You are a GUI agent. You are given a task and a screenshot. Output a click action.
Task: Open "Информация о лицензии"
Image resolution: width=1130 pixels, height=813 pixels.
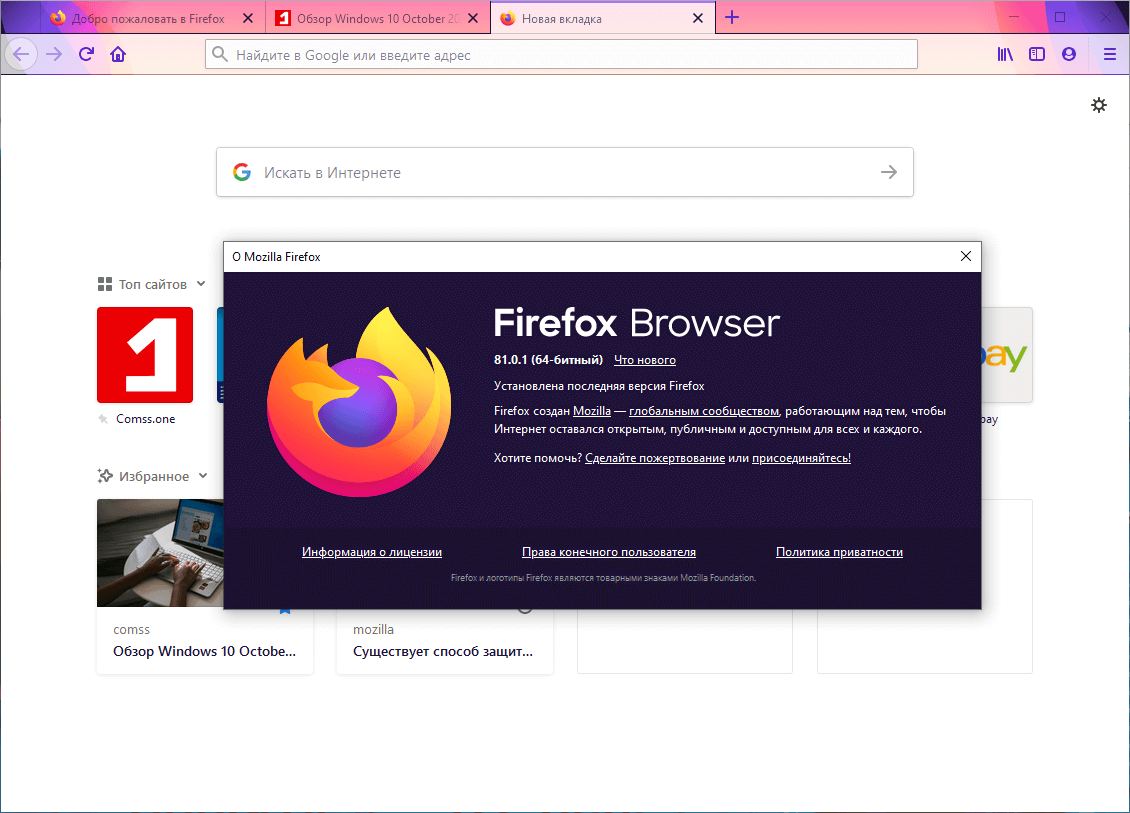tap(371, 551)
